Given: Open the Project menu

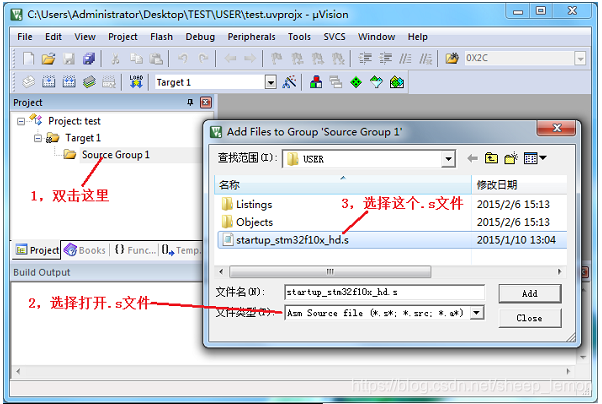Looking at the screenshot, I should point(123,37).
